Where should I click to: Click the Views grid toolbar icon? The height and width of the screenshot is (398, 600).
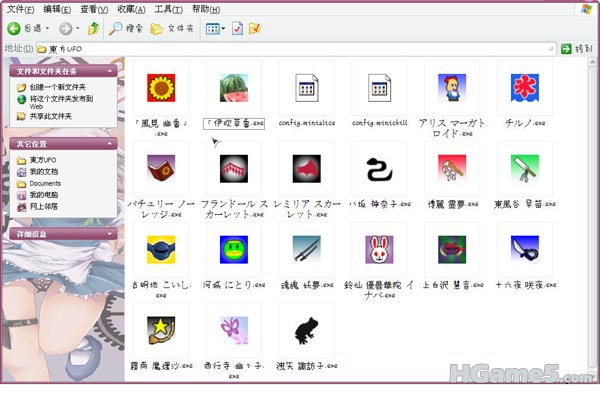pos(212,28)
